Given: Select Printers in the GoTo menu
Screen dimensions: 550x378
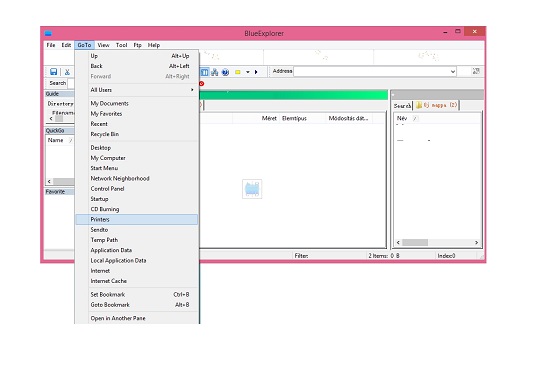Looking at the screenshot, I should 137,220.
